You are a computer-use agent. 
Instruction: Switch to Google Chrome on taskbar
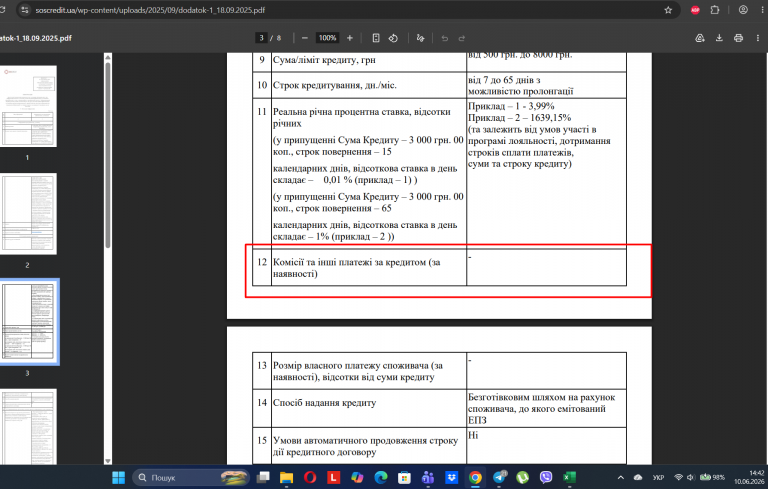pos(475,477)
